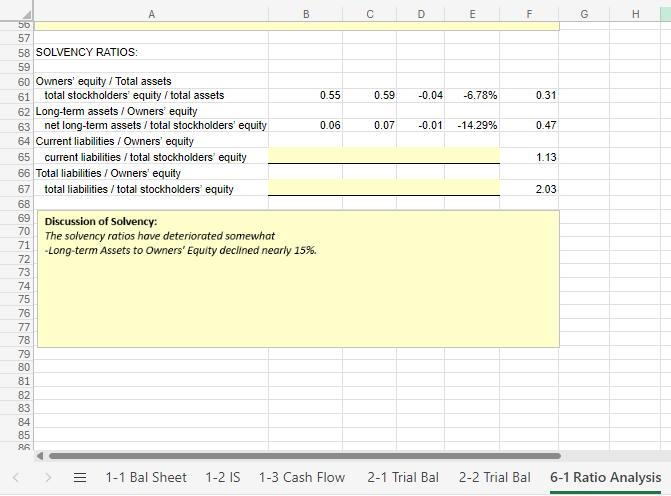Viewport: 671px width, 496px height.
Task: Click the 0.47 value cell
Action: pyautogui.click(x=529, y=125)
